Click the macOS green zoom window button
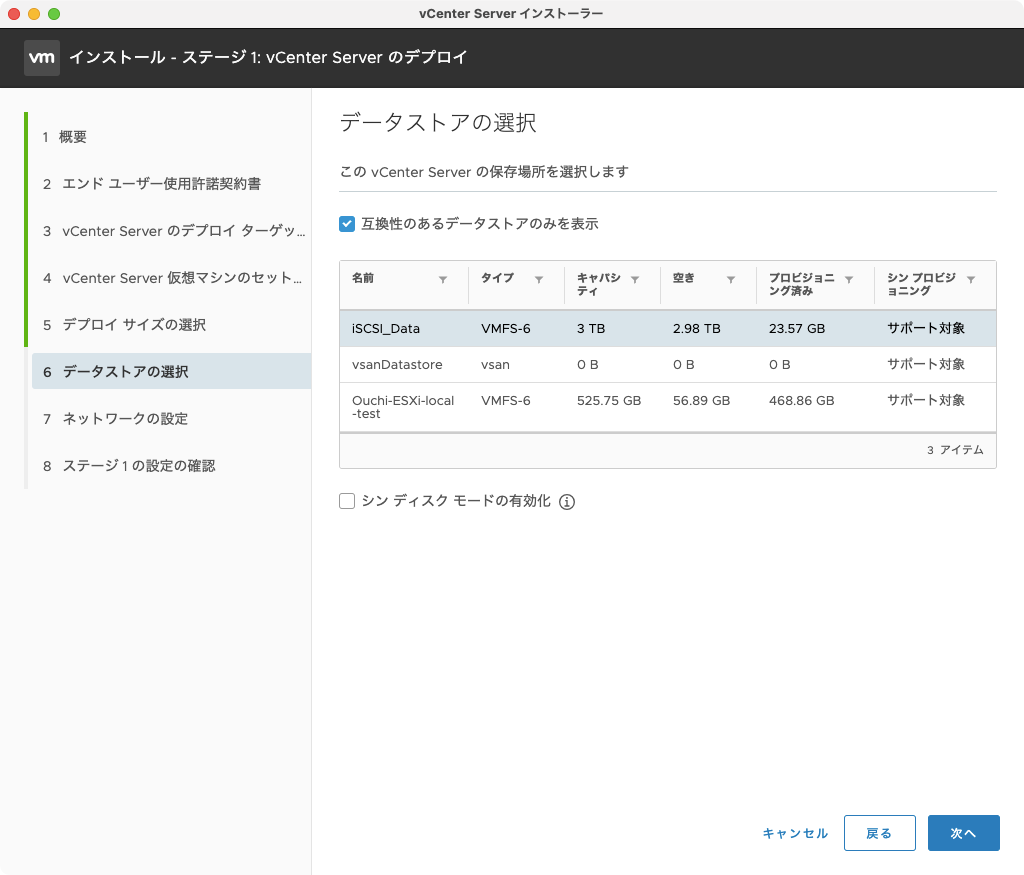 tap(54, 14)
